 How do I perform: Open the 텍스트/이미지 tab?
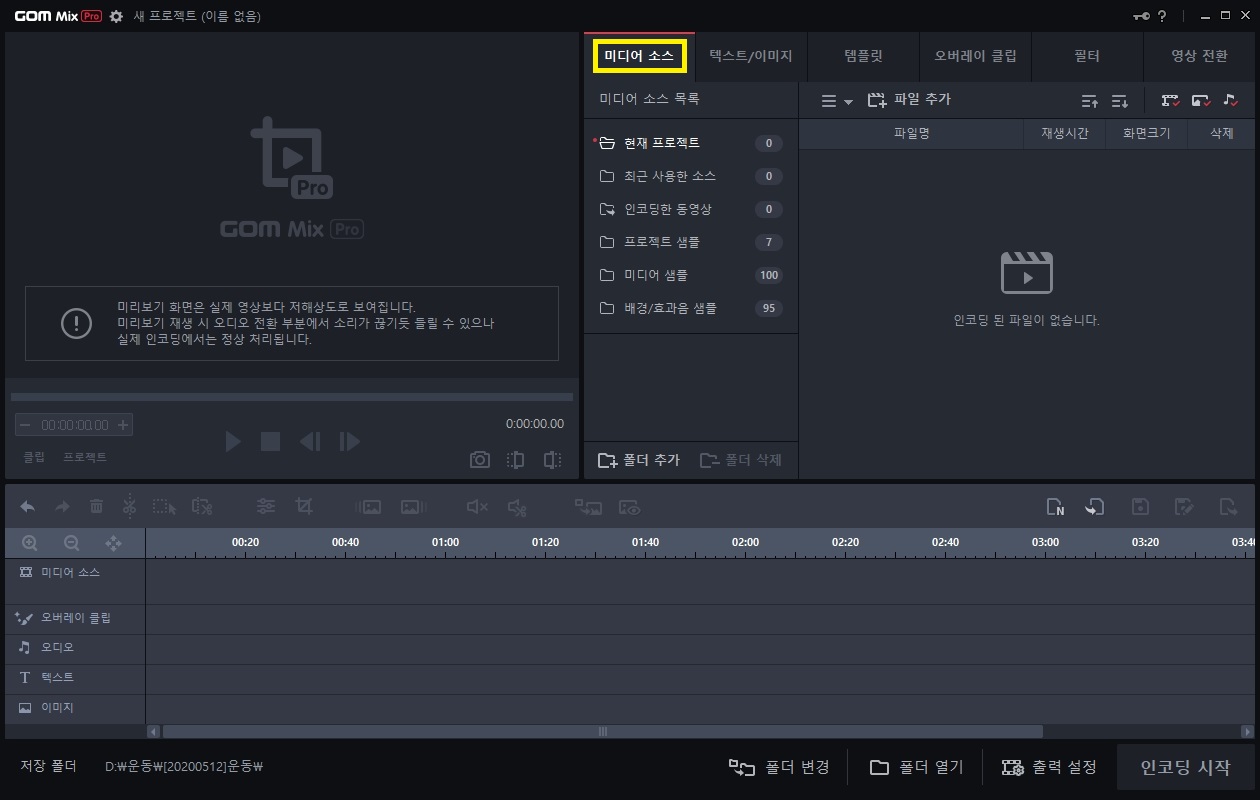(751, 56)
